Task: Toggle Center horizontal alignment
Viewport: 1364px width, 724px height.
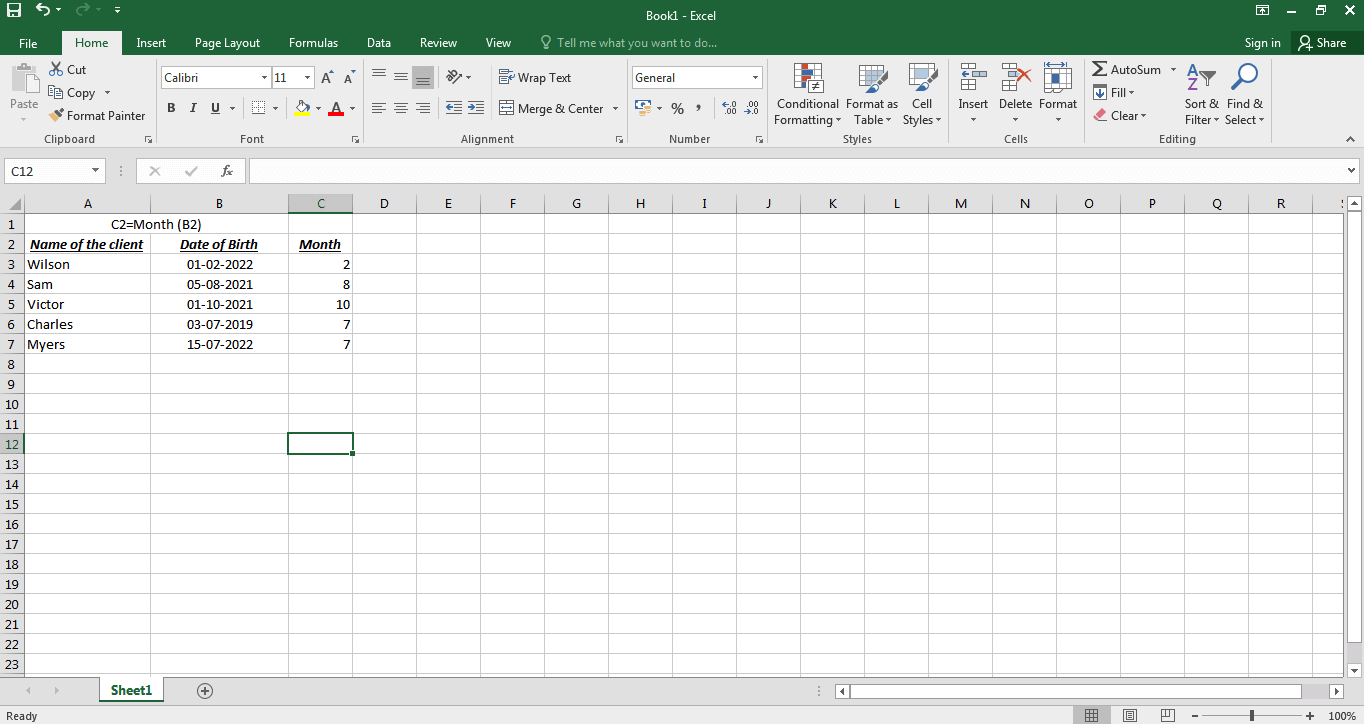Action: 401,108
